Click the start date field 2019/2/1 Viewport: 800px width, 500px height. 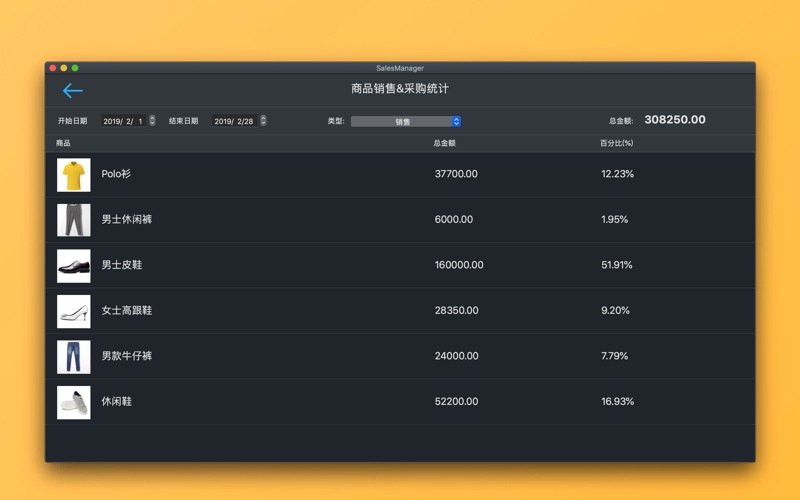click(124, 121)
